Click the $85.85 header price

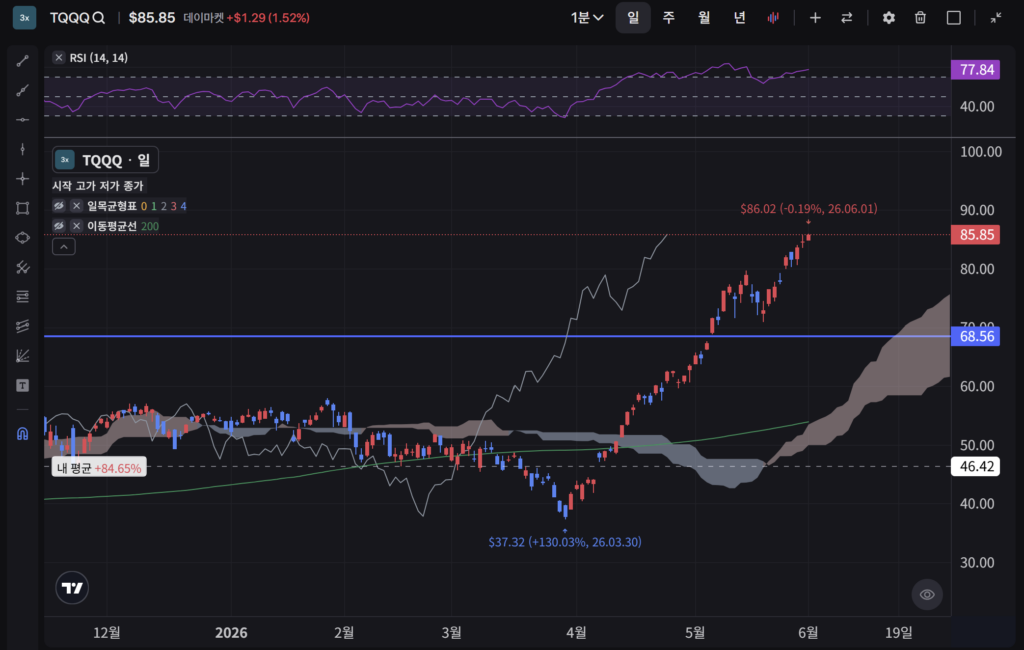152,18
